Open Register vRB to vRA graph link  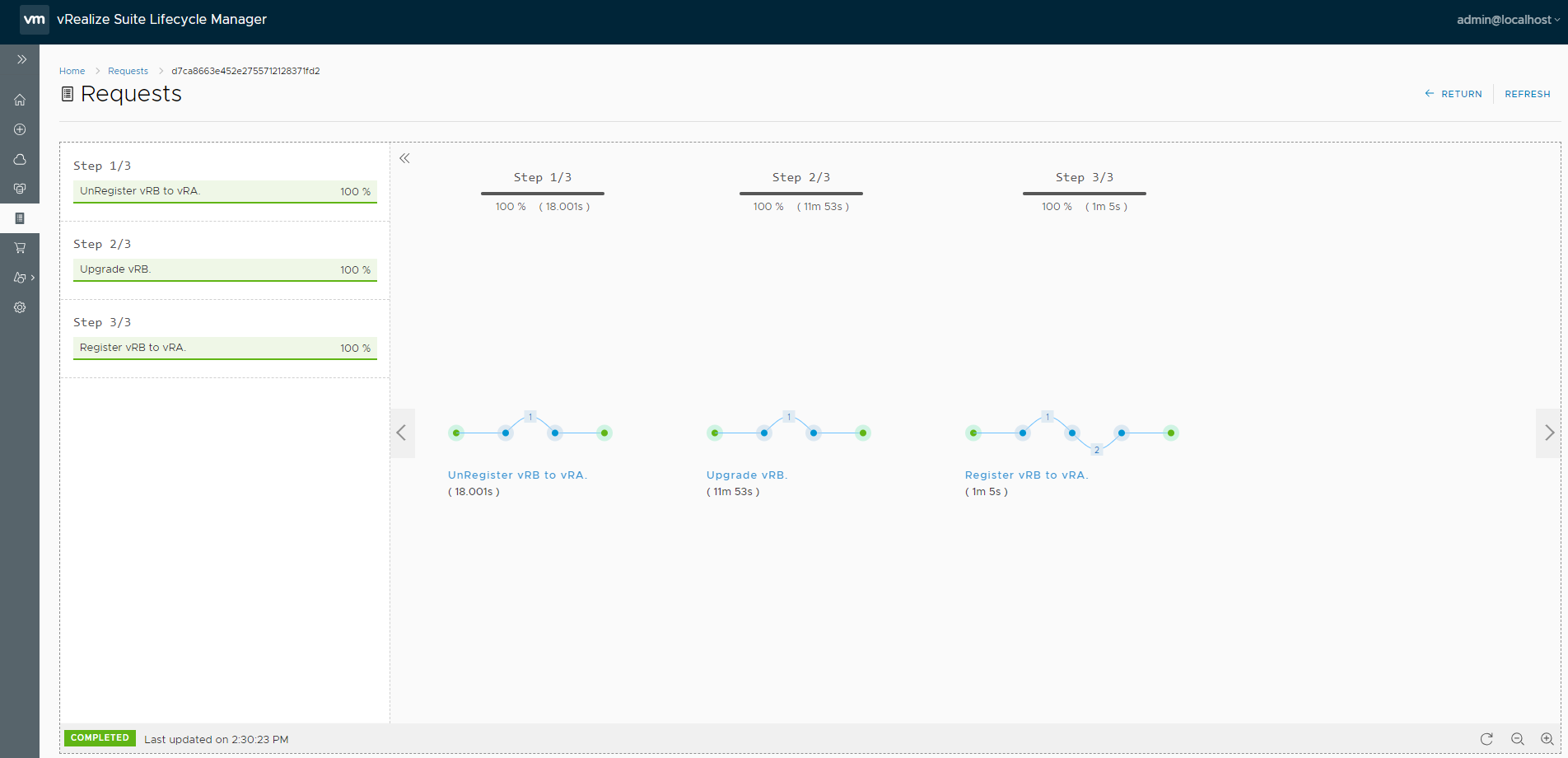(1026, 475)
